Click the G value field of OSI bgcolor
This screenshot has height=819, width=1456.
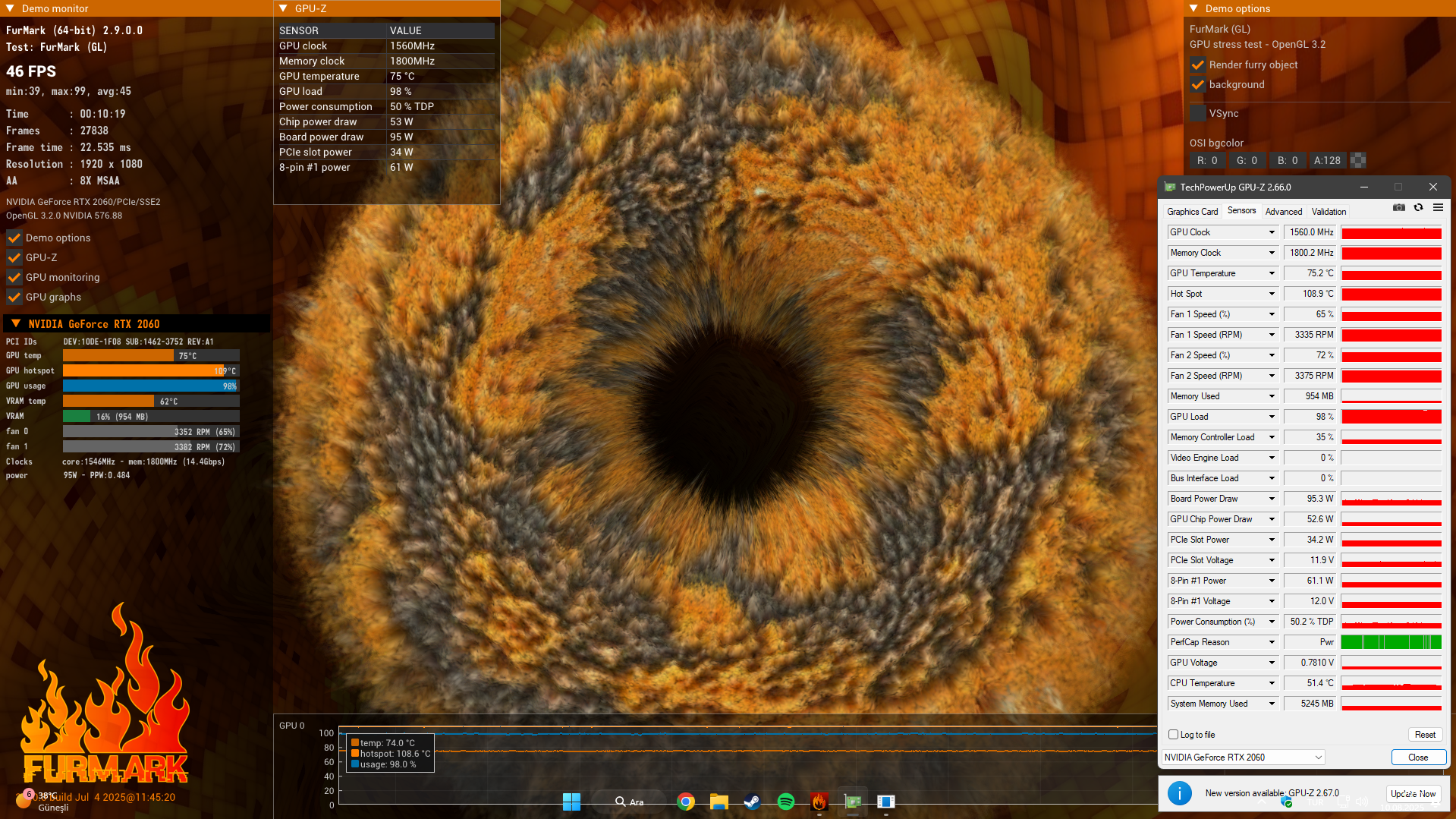click(1247, 160)
